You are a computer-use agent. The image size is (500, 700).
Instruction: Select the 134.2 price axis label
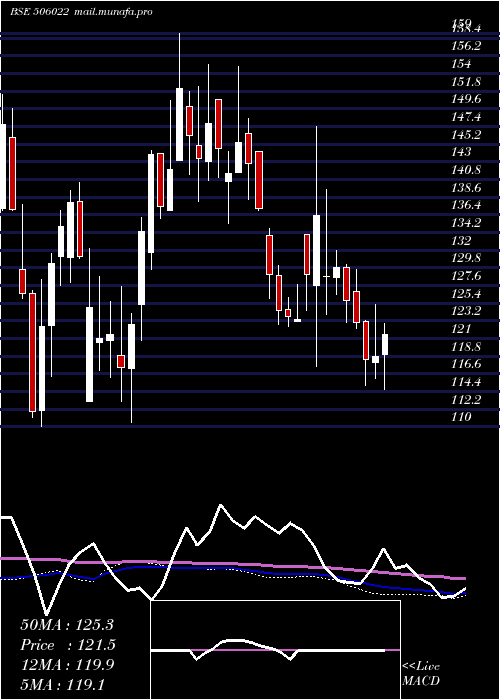pyautogui.click(x=465, y=223)
